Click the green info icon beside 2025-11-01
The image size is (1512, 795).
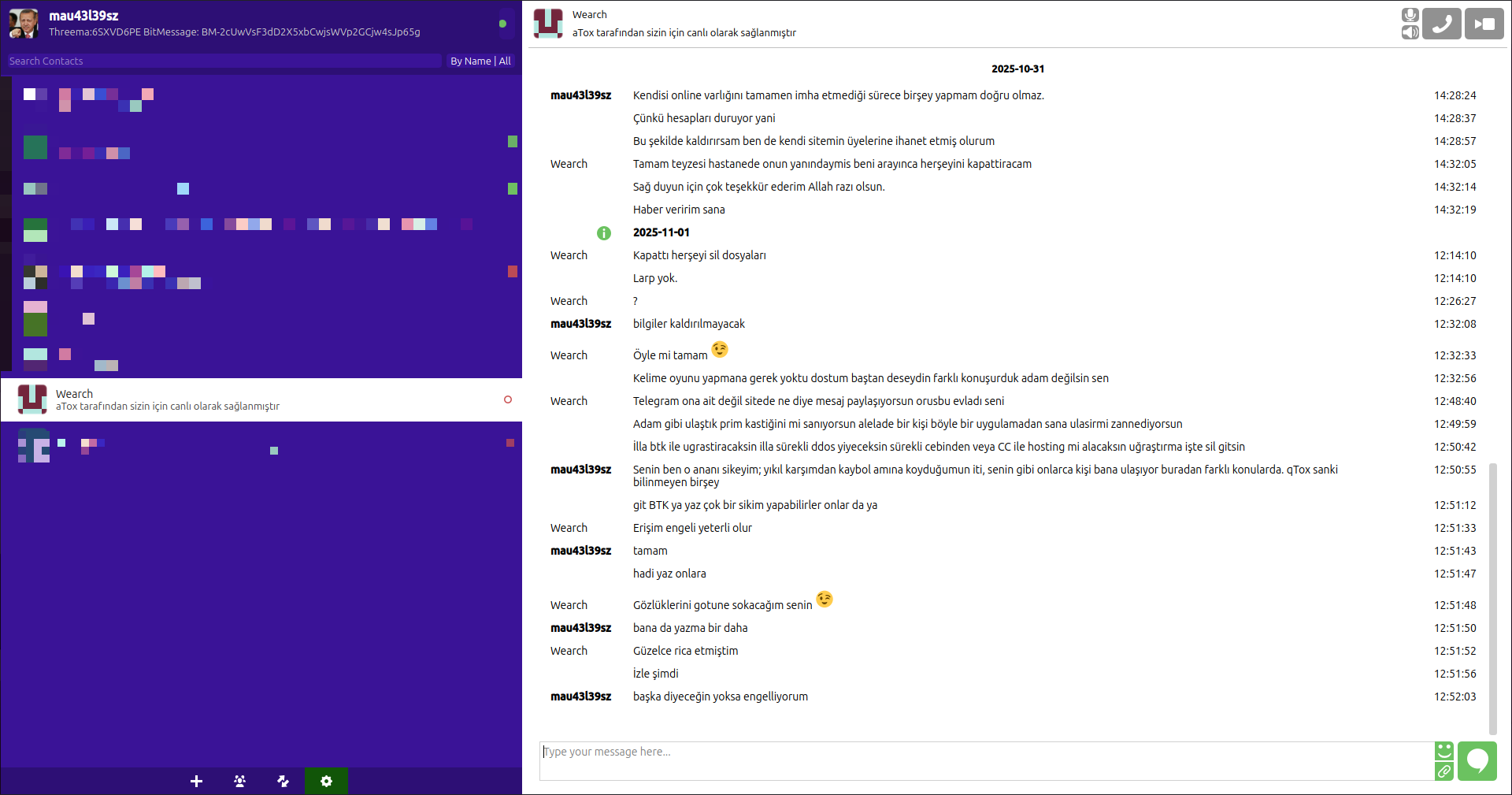604,233
